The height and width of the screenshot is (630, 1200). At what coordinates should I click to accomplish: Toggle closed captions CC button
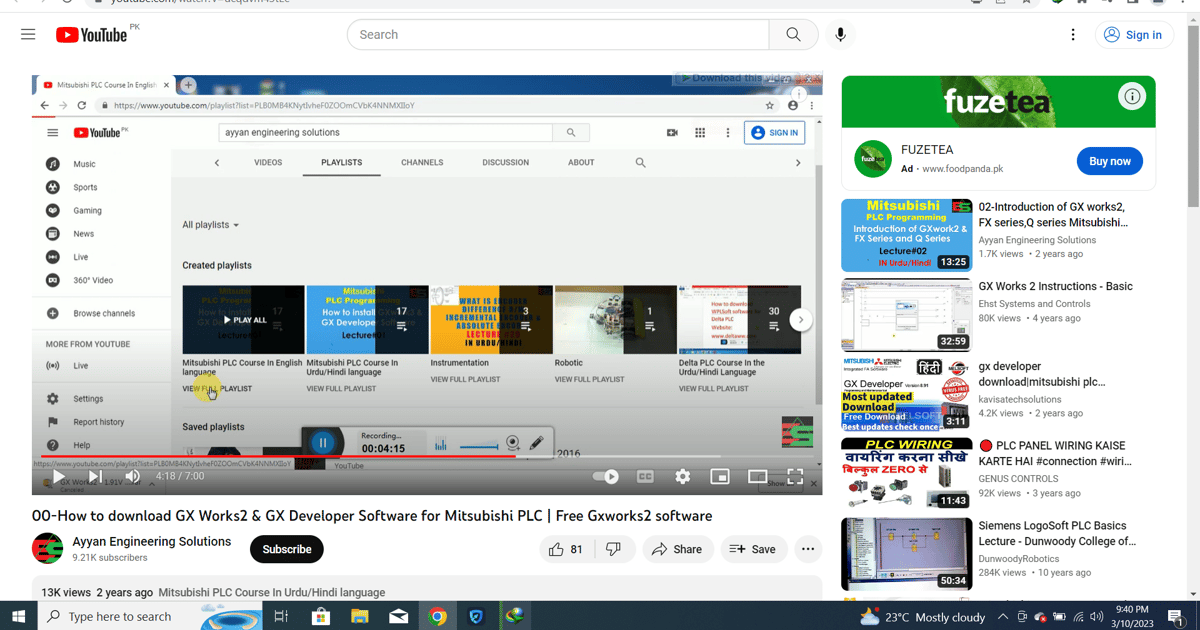click(645, 477)
